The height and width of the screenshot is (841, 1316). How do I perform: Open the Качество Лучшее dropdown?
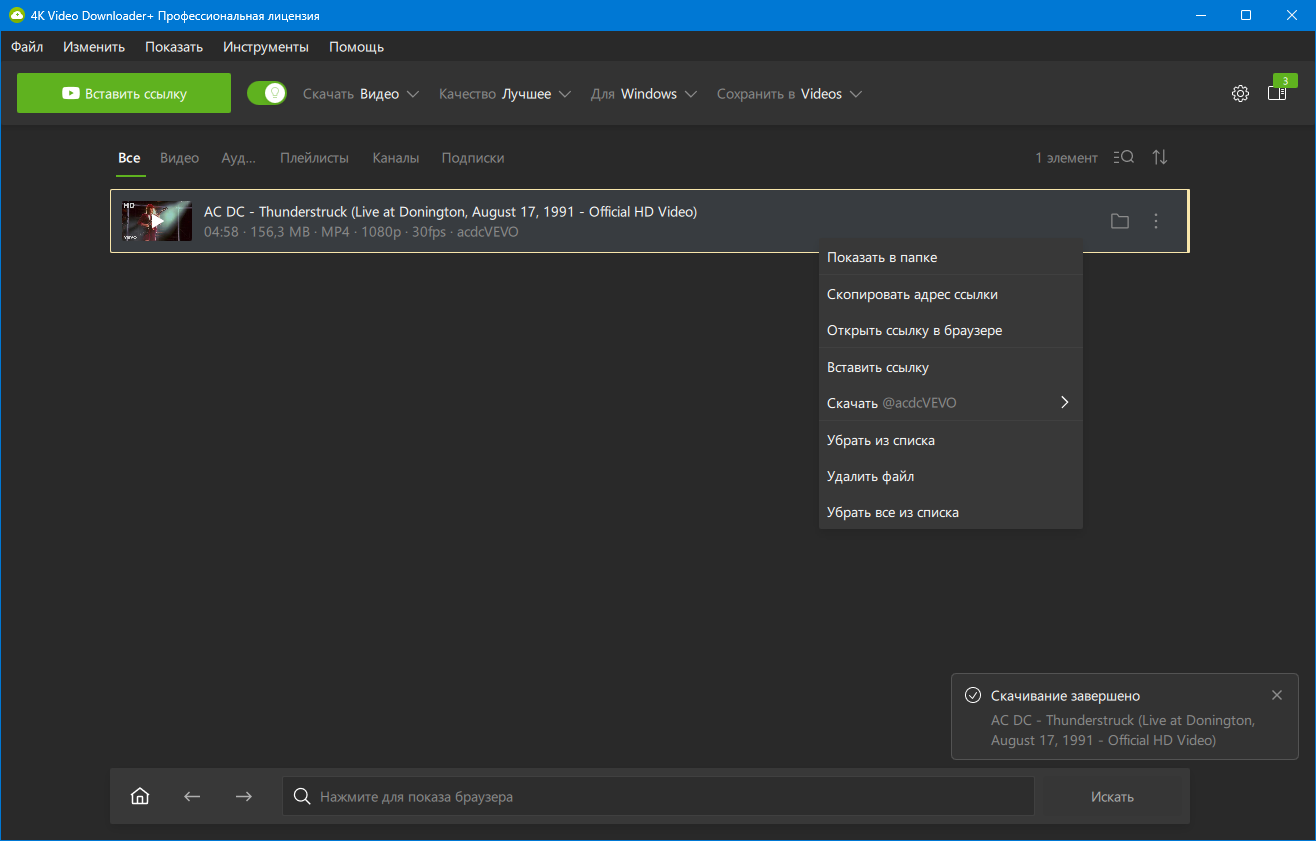point(505,94)
